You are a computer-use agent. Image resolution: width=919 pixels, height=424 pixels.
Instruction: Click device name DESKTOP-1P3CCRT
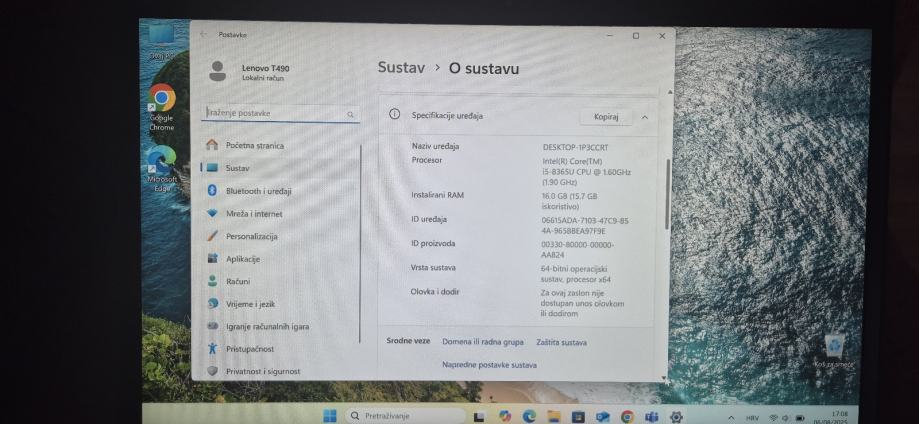(575, 147)
